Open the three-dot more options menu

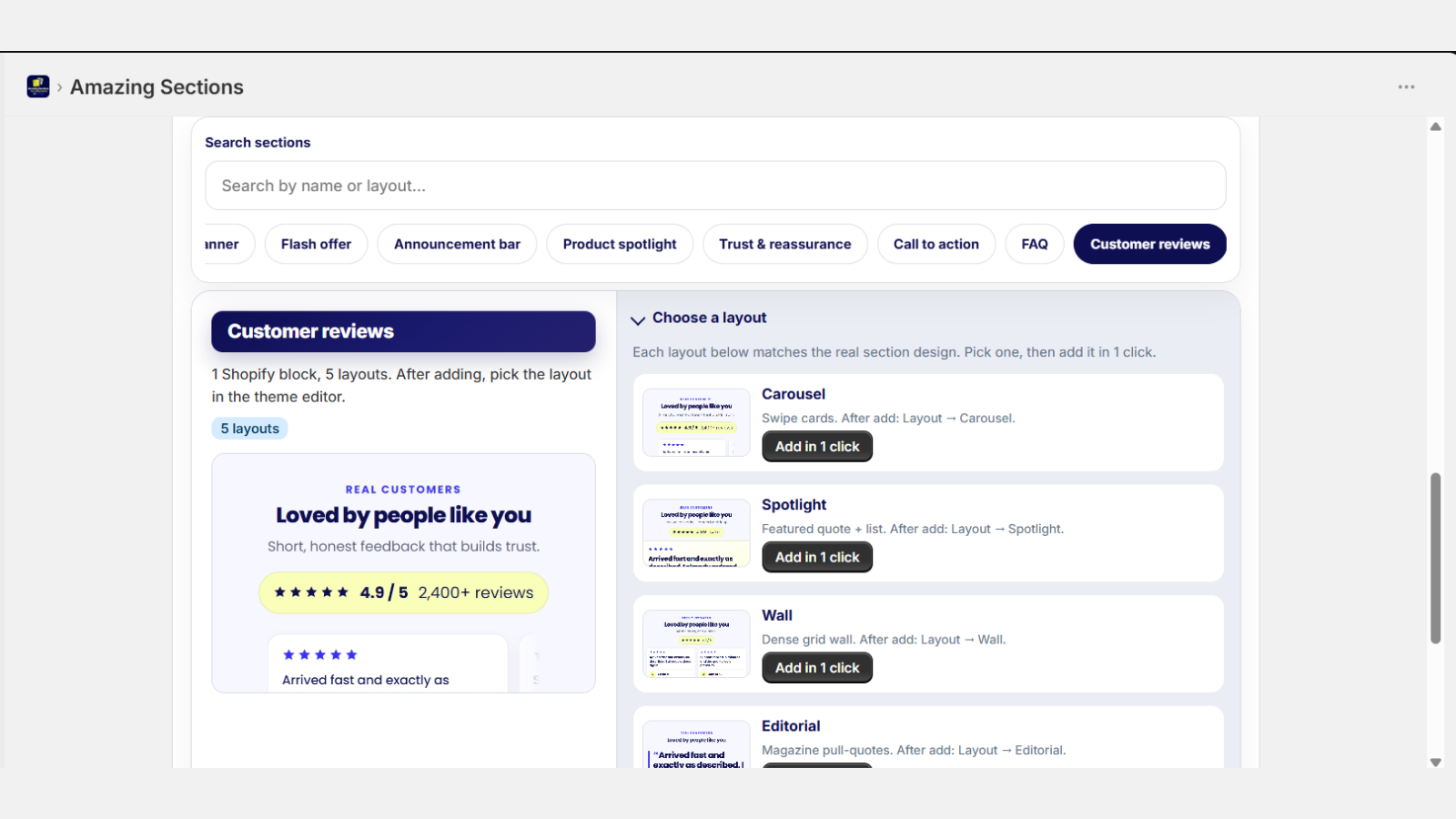(1406, 87)
